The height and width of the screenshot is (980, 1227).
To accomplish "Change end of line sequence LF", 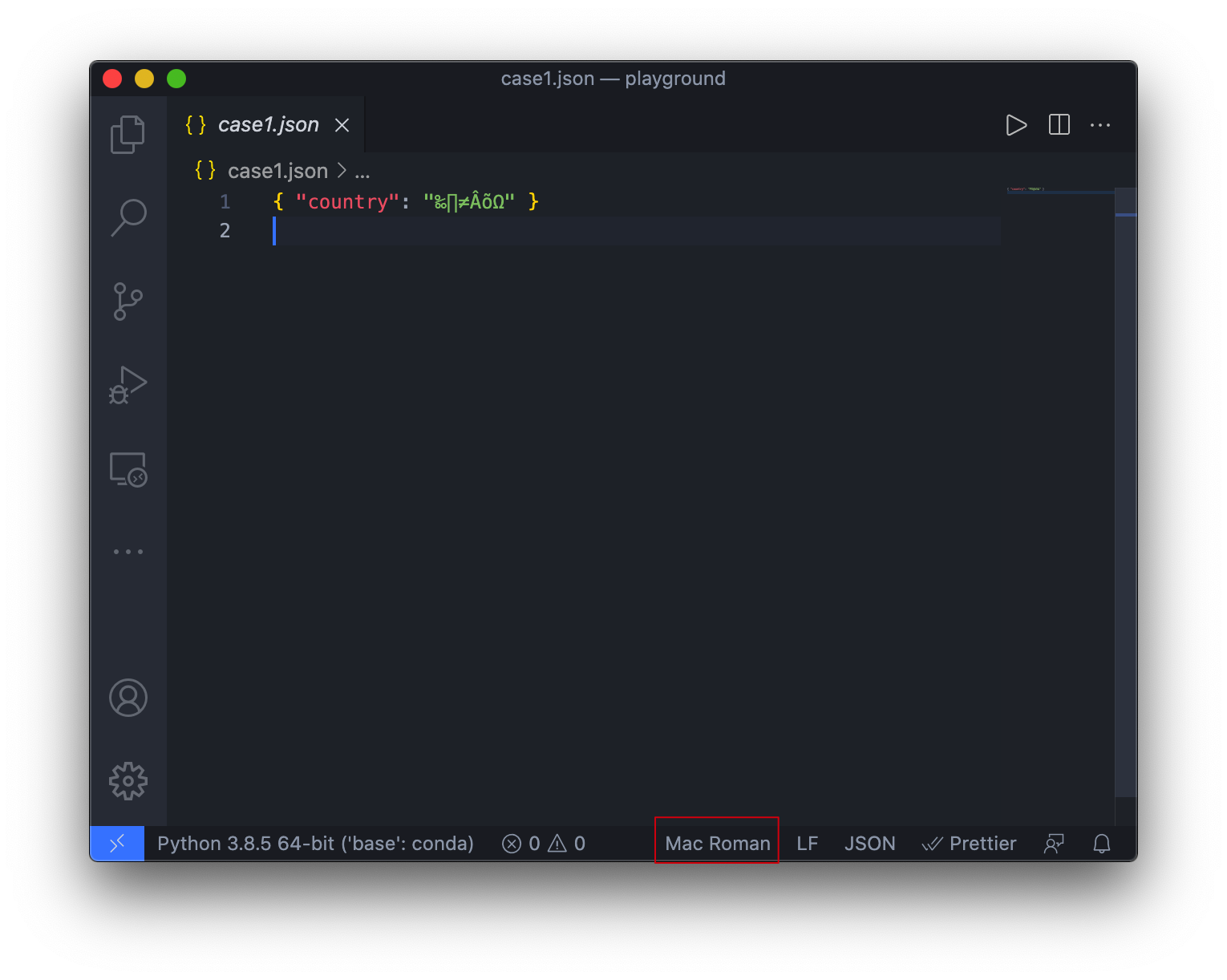I will coord(807,844).
